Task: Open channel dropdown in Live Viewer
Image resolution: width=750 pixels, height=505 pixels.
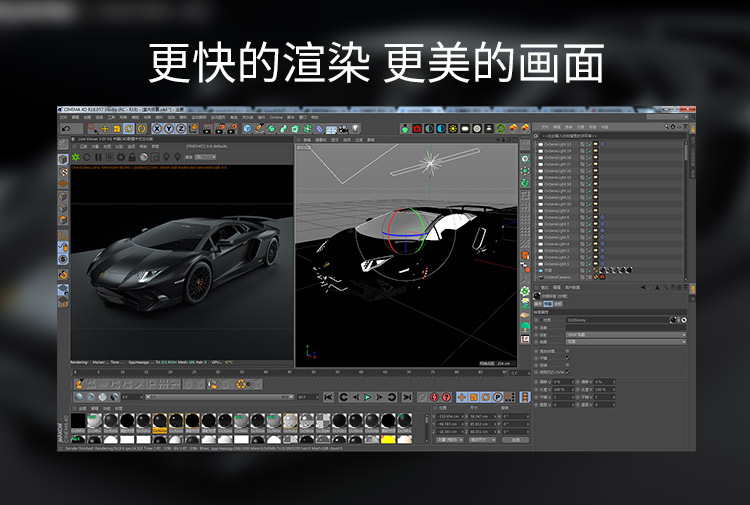Action: point(206,157)
